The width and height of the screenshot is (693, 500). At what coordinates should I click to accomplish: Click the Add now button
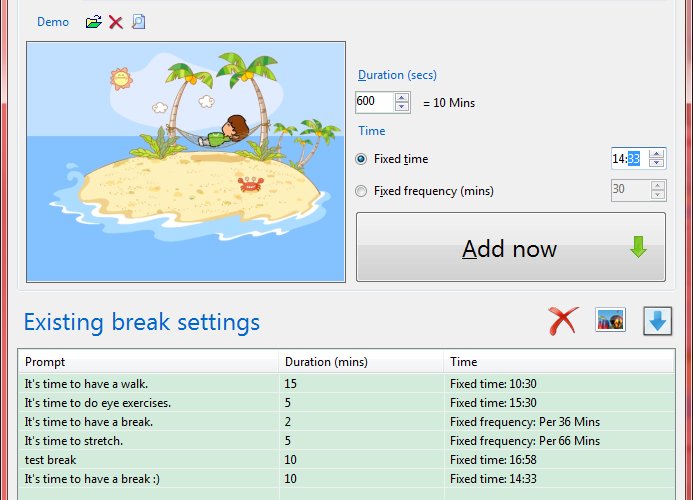(x=511, y=247)
